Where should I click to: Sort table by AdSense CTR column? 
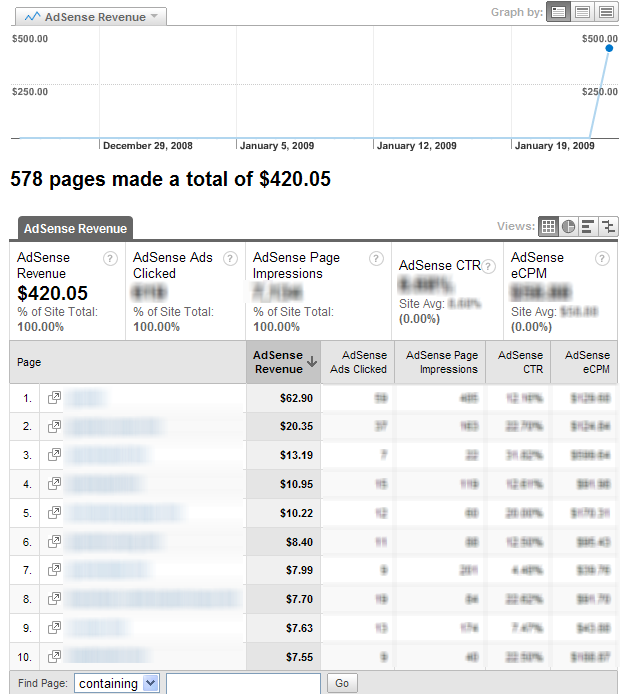pos(519,362)
